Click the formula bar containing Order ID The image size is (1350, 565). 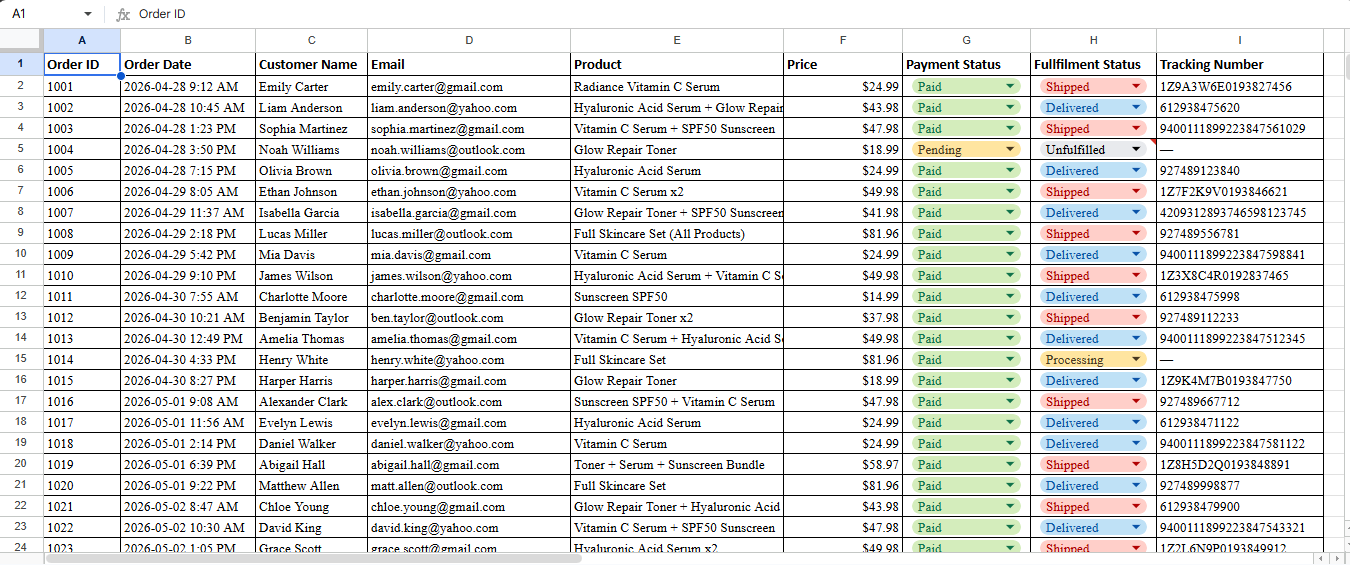coord(740,14)
